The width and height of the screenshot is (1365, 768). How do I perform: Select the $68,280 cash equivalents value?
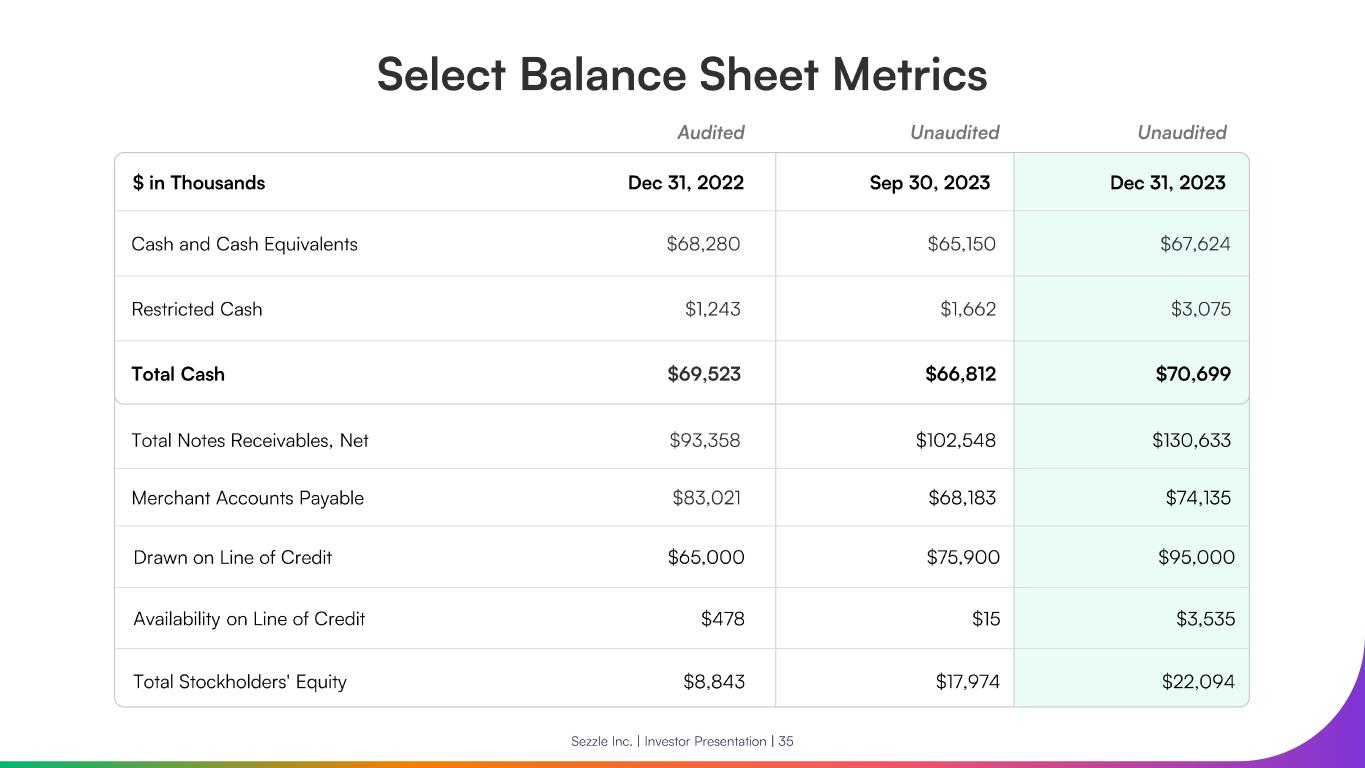click(x=703, y=244)
